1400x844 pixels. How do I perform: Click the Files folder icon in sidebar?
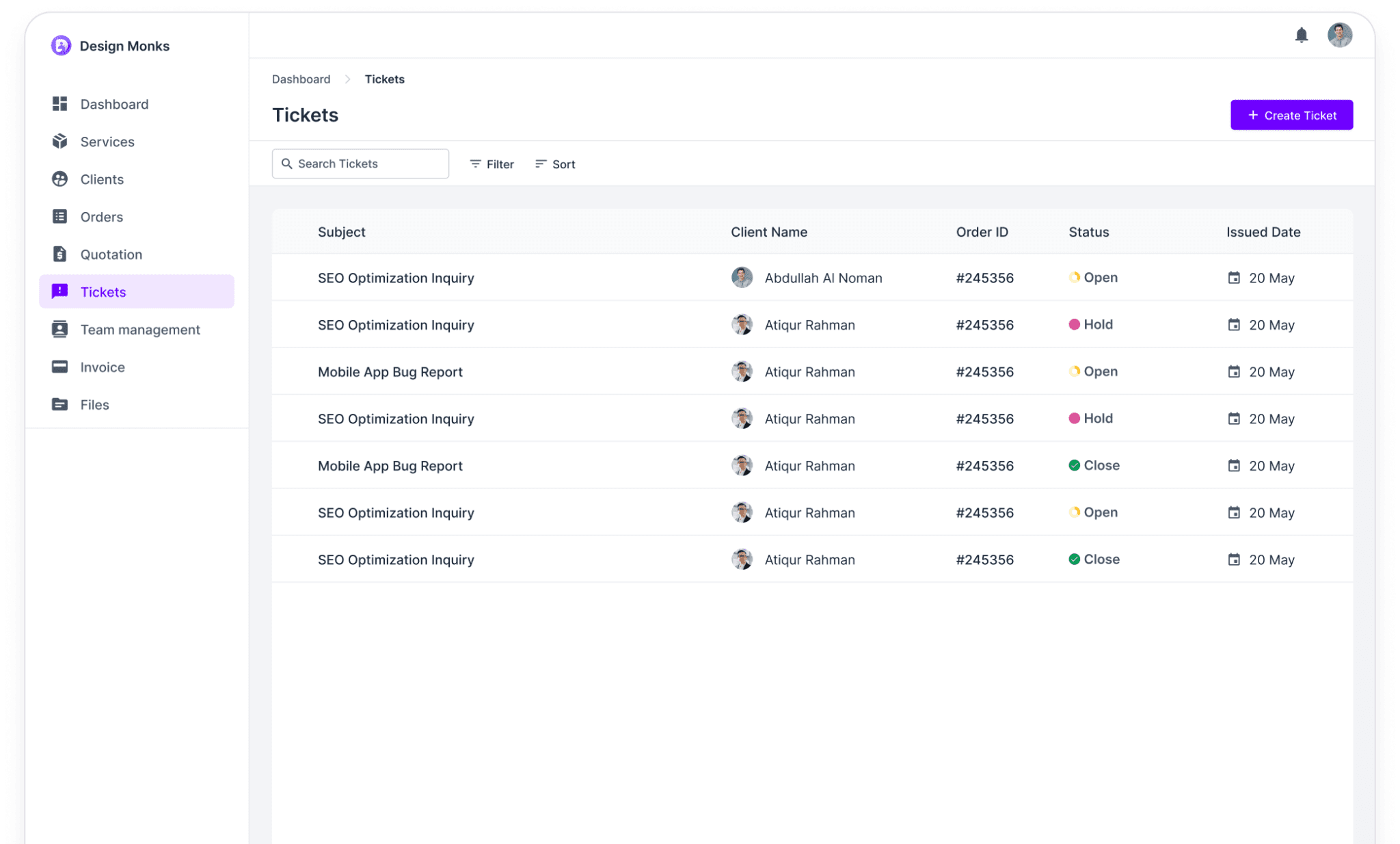point(60,404)
